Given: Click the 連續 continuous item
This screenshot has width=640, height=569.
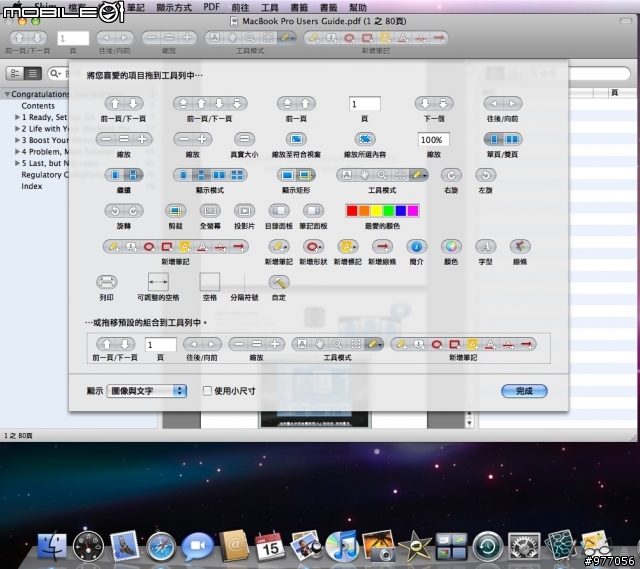Looking at the screenshot, I should tap(124, 175).
